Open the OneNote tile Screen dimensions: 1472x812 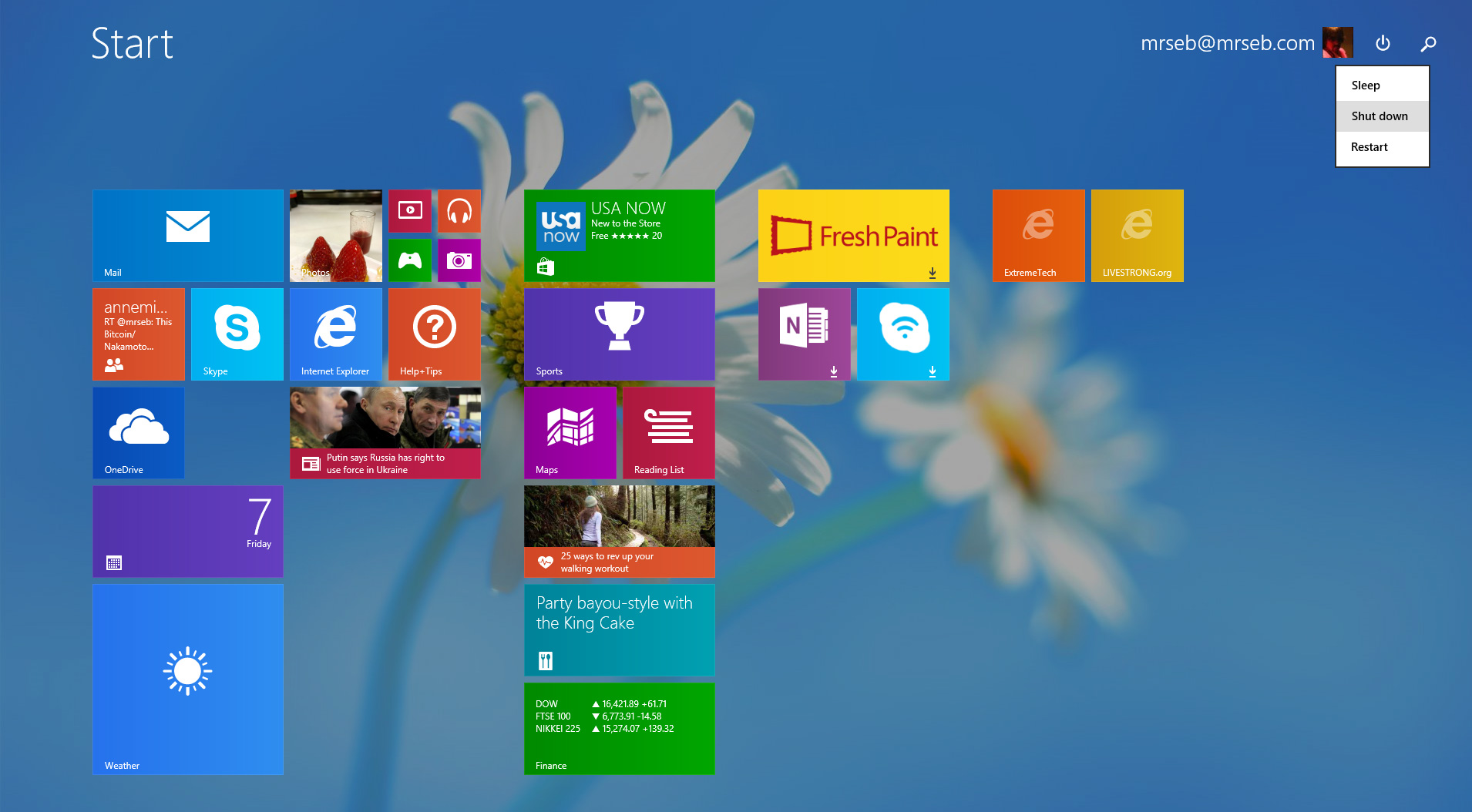point(805,334)
